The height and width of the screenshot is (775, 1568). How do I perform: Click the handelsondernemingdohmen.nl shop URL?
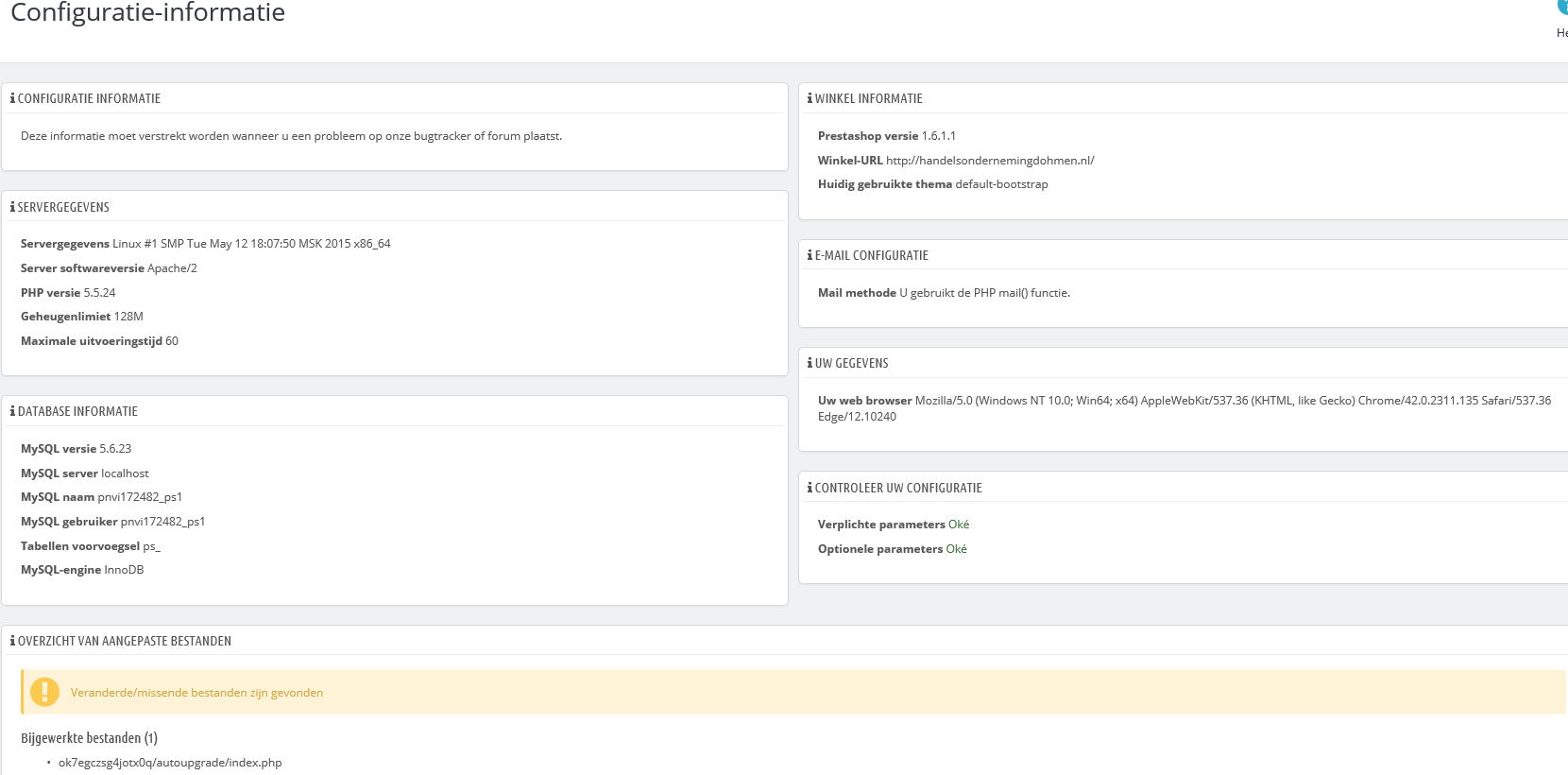coord(990,161)
